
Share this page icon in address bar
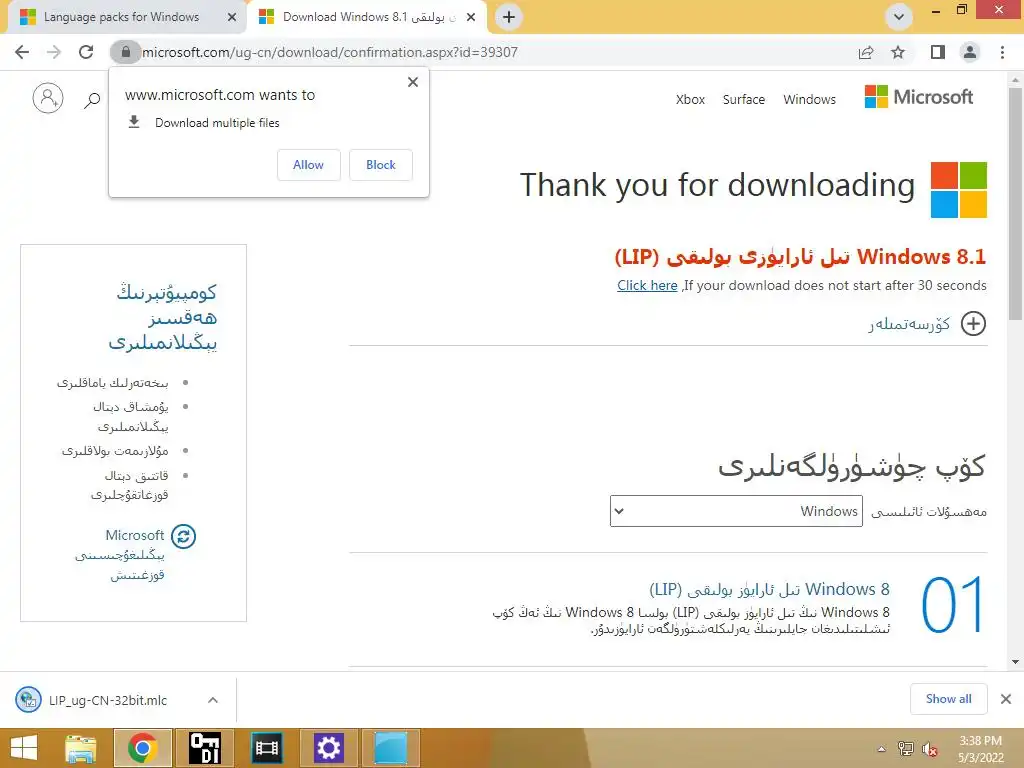coord(866,52)
